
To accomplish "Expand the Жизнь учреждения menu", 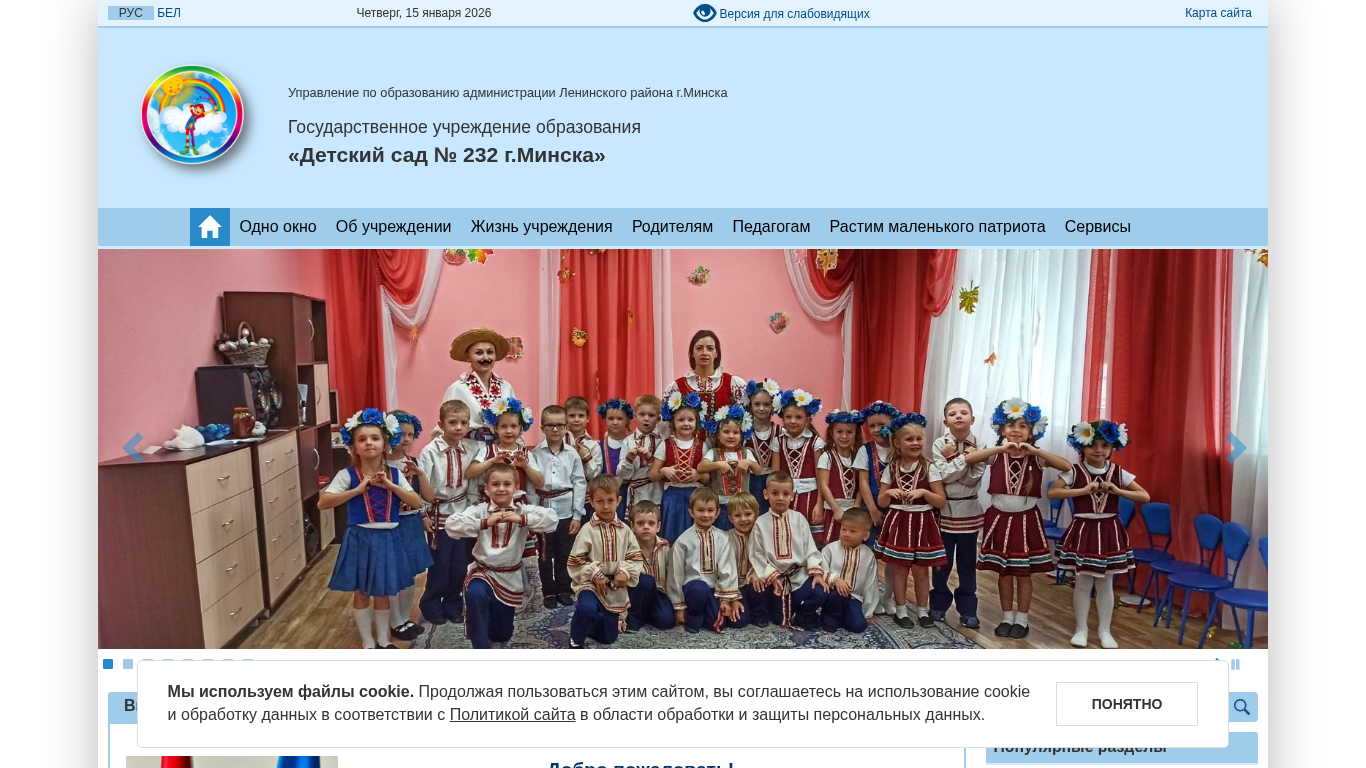I will [x=542, y=227].
